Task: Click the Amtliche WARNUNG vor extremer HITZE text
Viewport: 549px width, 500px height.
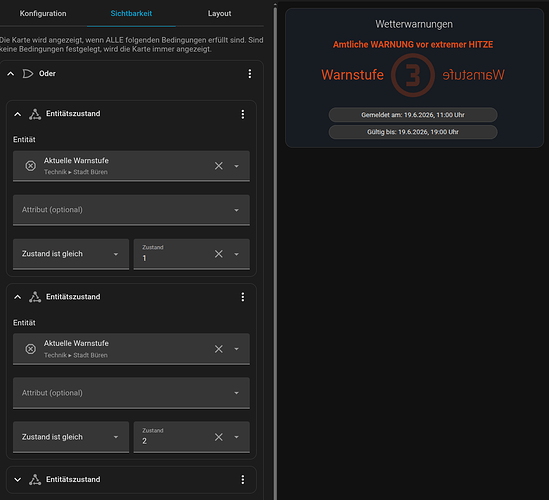Action: point(413,44)
